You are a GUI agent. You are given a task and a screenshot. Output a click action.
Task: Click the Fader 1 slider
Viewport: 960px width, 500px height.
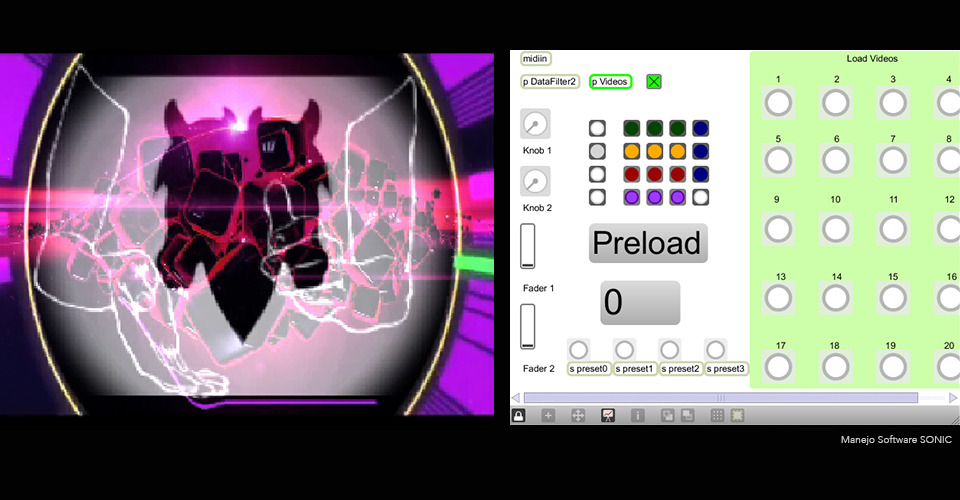[528, 246]
